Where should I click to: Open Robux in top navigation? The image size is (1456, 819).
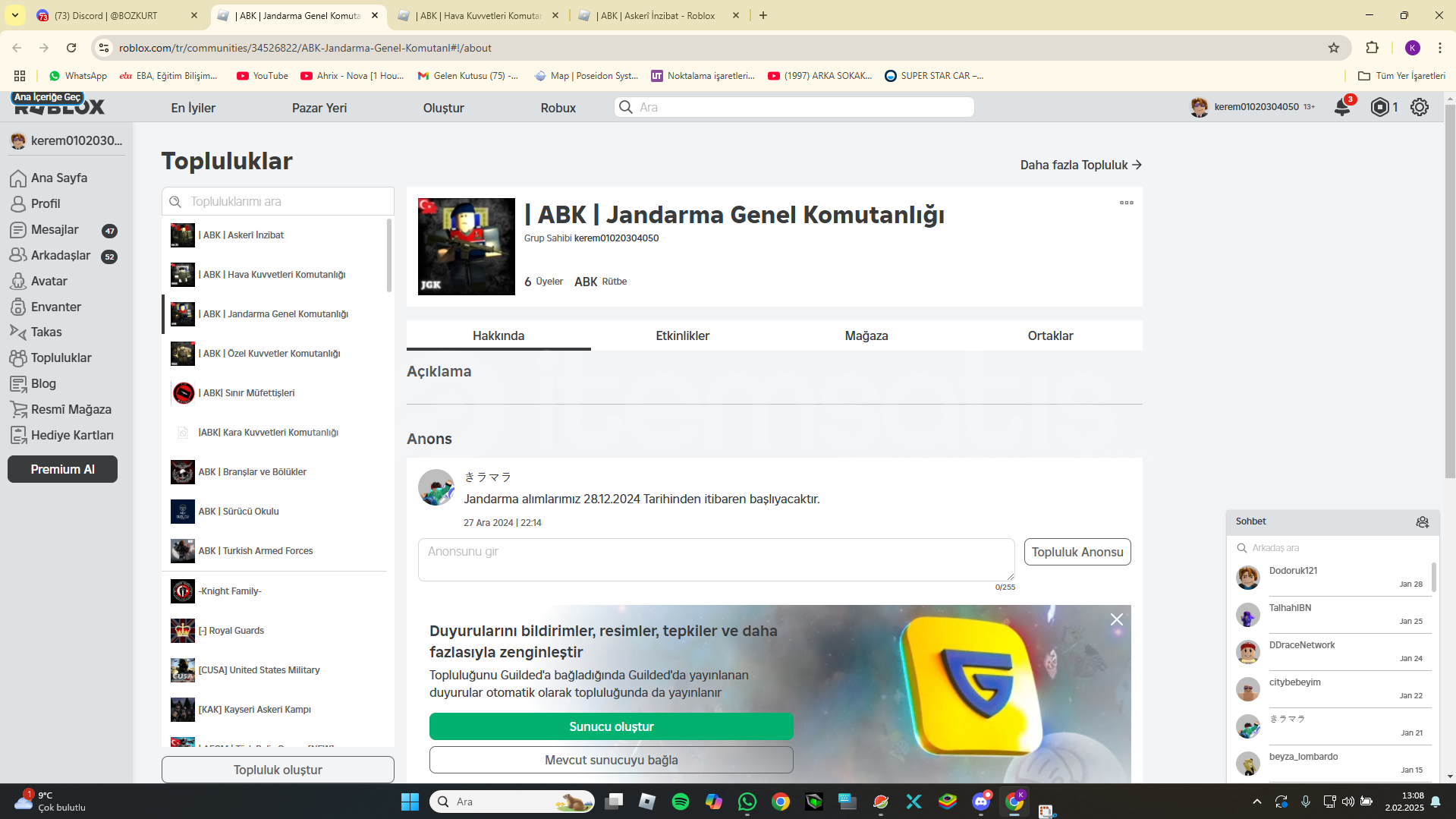tap(558, 108)
